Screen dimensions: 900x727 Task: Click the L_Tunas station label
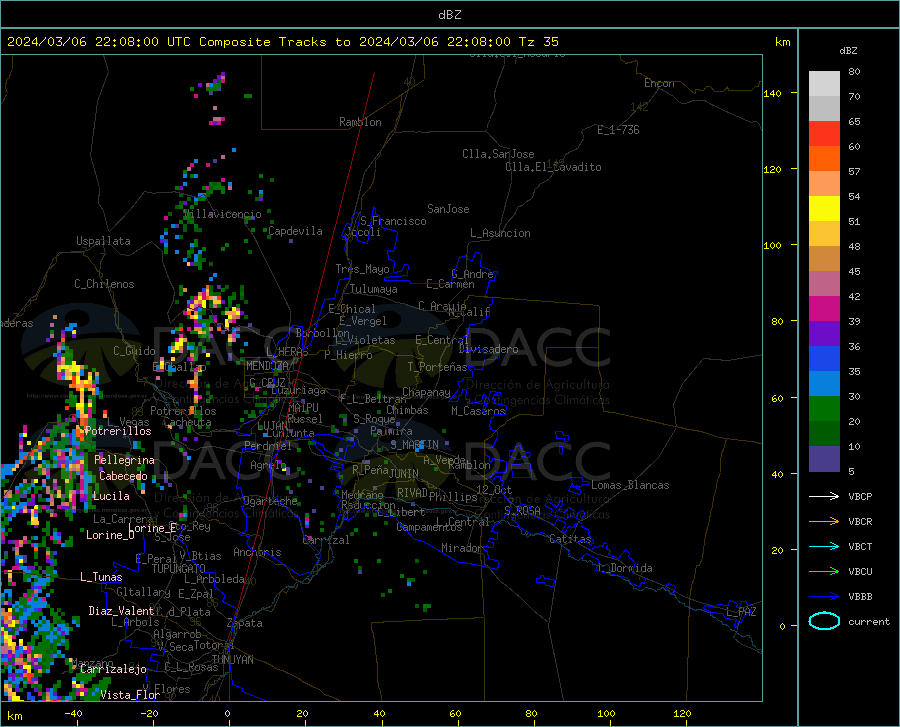(x=101, y=577)
